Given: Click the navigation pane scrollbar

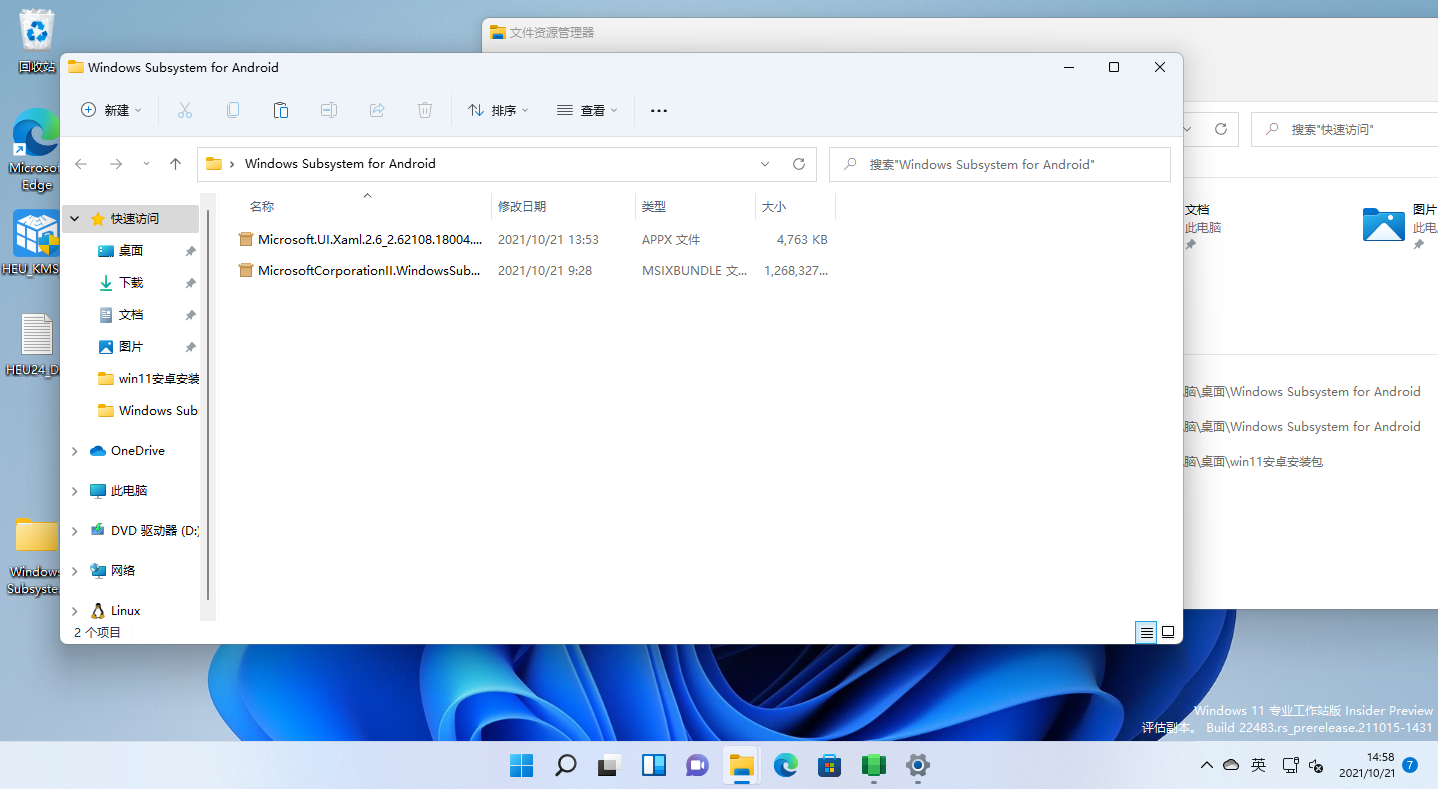Looking at the screenshot, I should click(x=208, y=405).
